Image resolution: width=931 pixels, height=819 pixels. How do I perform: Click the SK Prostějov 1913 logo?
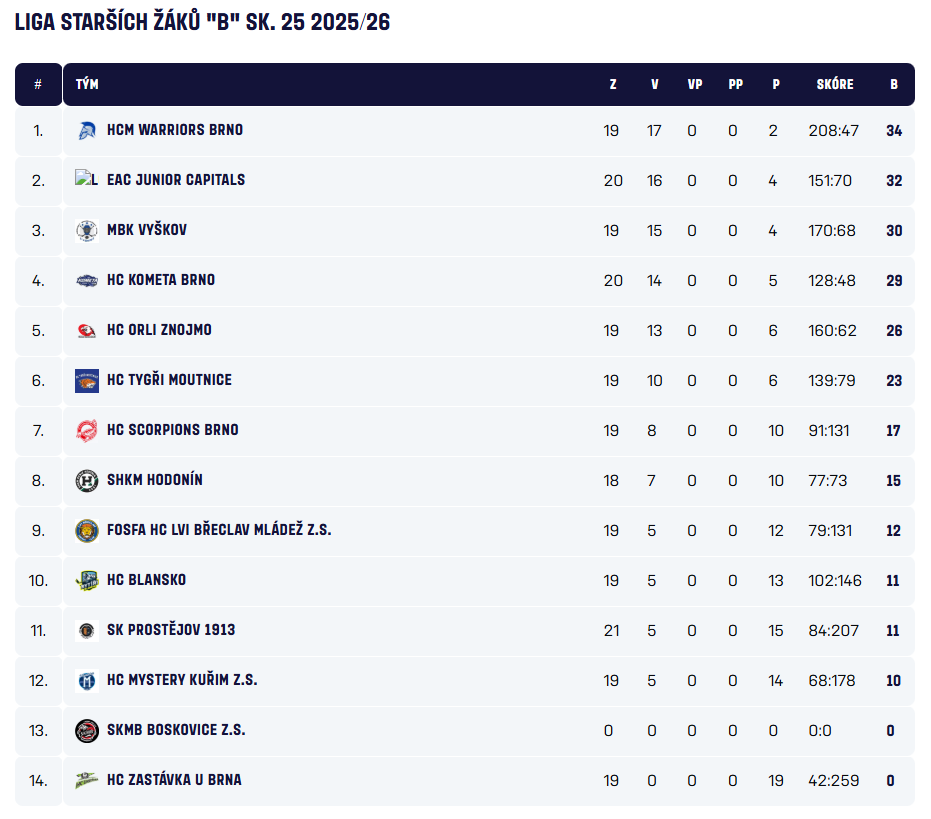(87, 630)
